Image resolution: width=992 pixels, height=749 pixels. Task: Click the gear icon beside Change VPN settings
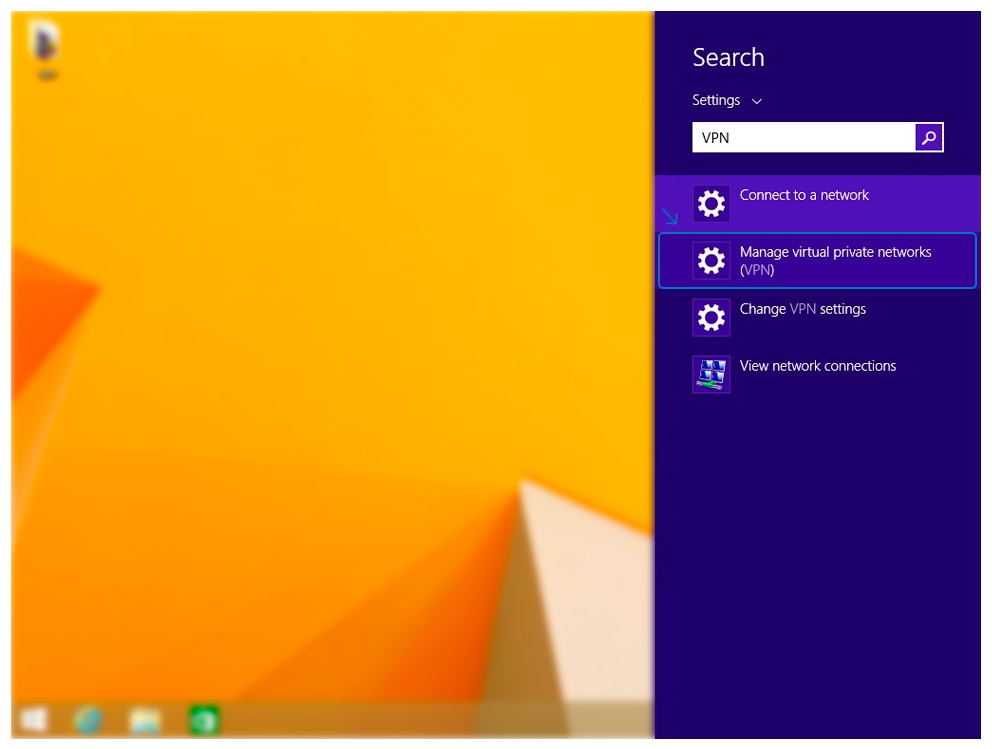click(711, 318)
